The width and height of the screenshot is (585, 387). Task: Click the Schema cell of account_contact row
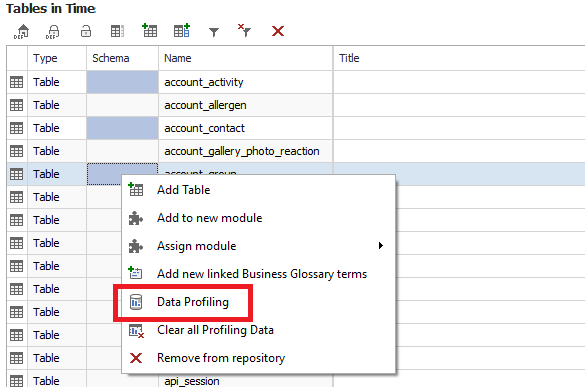tap(122, 128)
